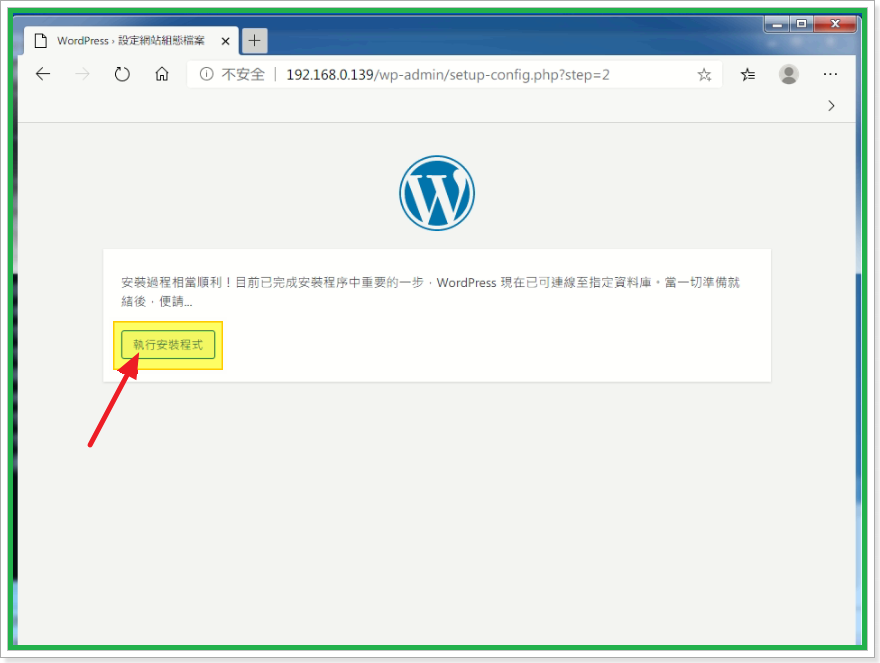The height and width of the screenshot is (663, 880).
Task: Open the browser home page
Action: pos(162,74)
